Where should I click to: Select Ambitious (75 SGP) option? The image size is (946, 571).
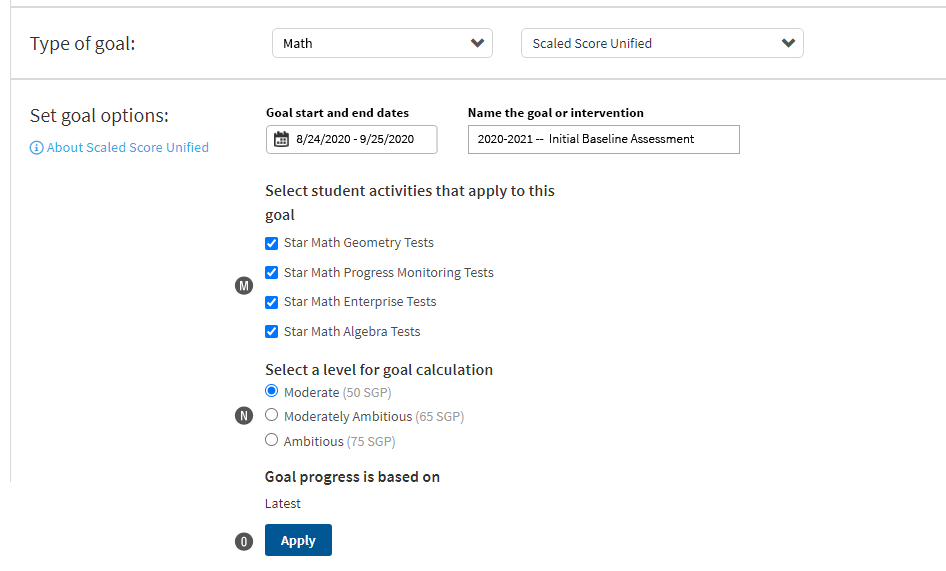(x=271, y=439)
